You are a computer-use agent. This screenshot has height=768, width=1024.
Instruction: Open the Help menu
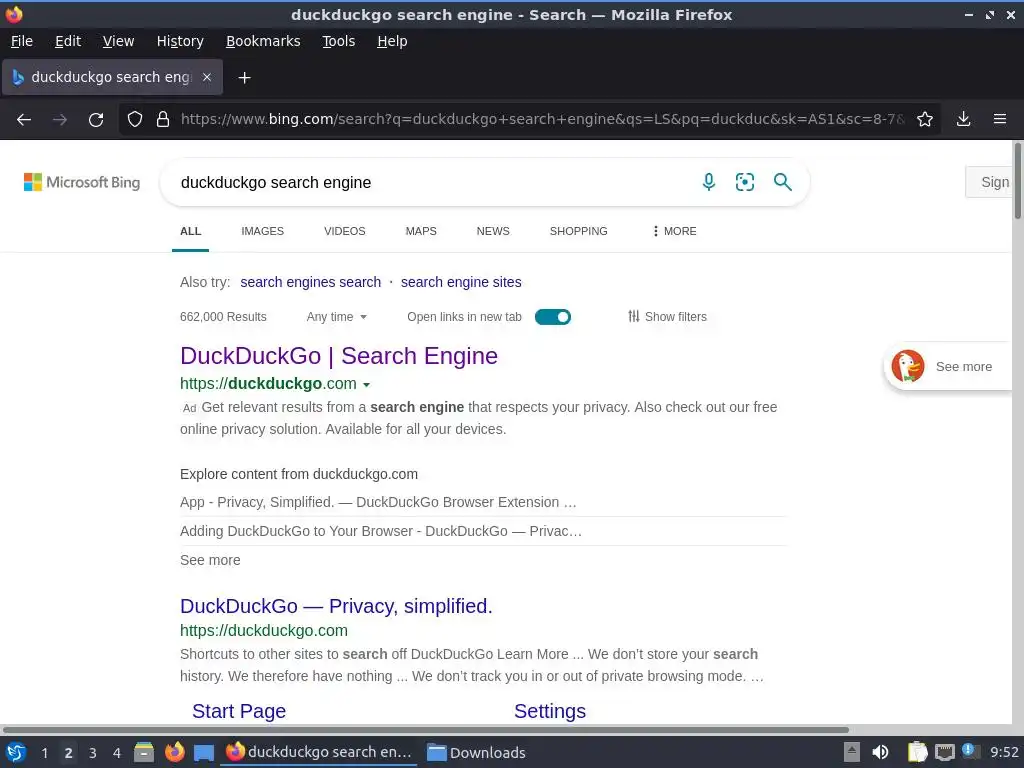click(x=392, y=41)
